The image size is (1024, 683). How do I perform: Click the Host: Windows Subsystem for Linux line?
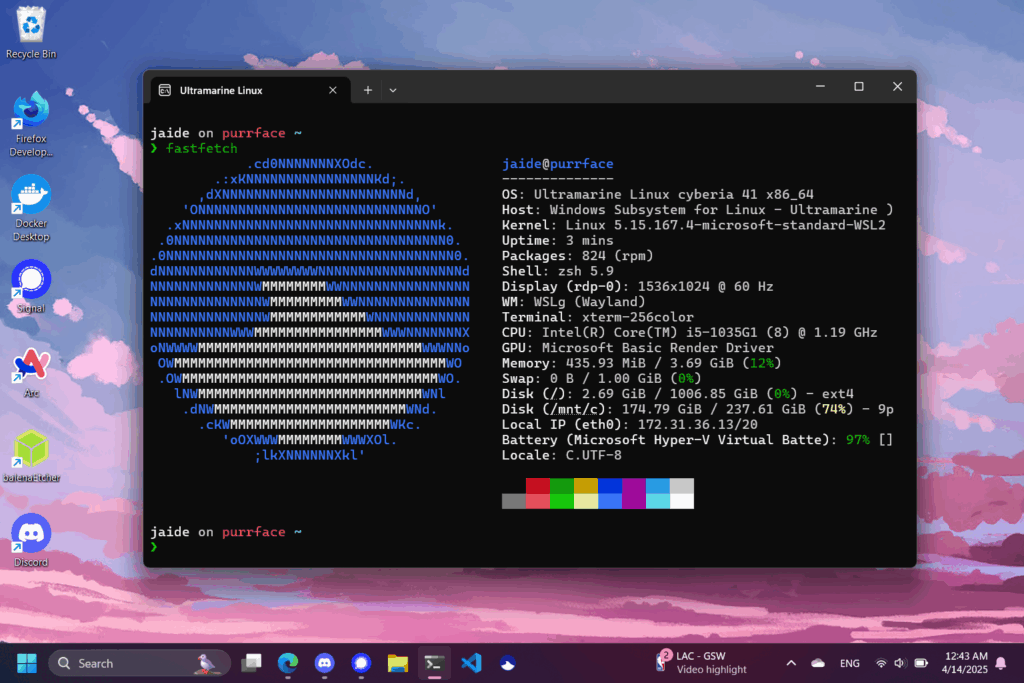[x=697, y=210]
